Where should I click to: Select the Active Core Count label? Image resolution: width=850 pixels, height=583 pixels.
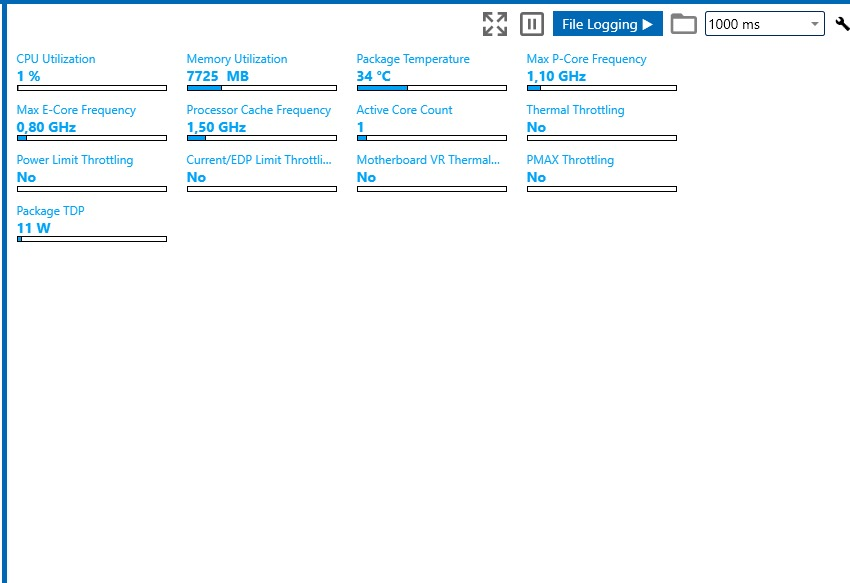[x=404, y=110]
